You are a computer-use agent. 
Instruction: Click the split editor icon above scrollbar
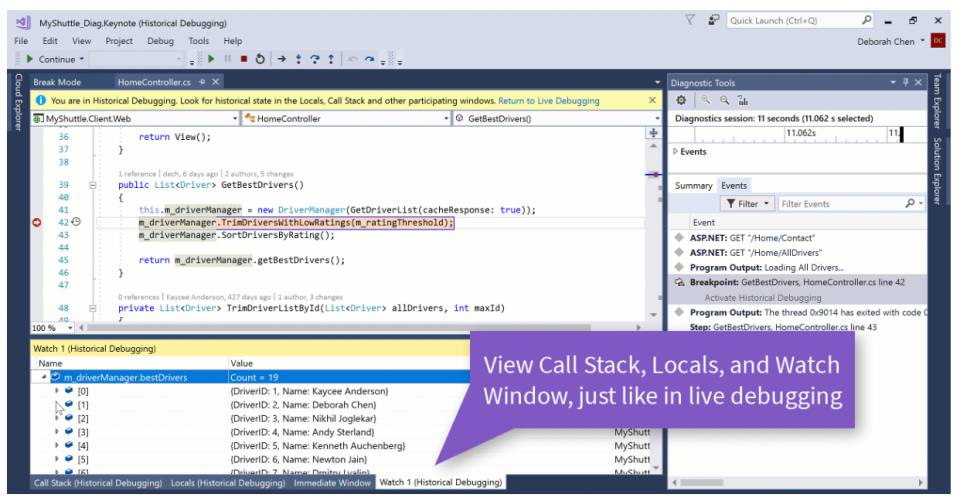[x=653, y=133]
